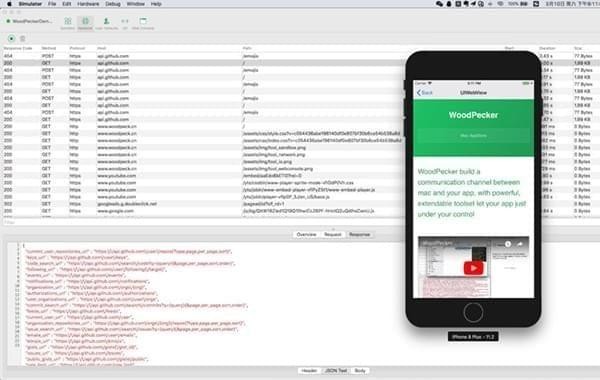Open the WeChat menu bar icon

click(x=439, y=4)
